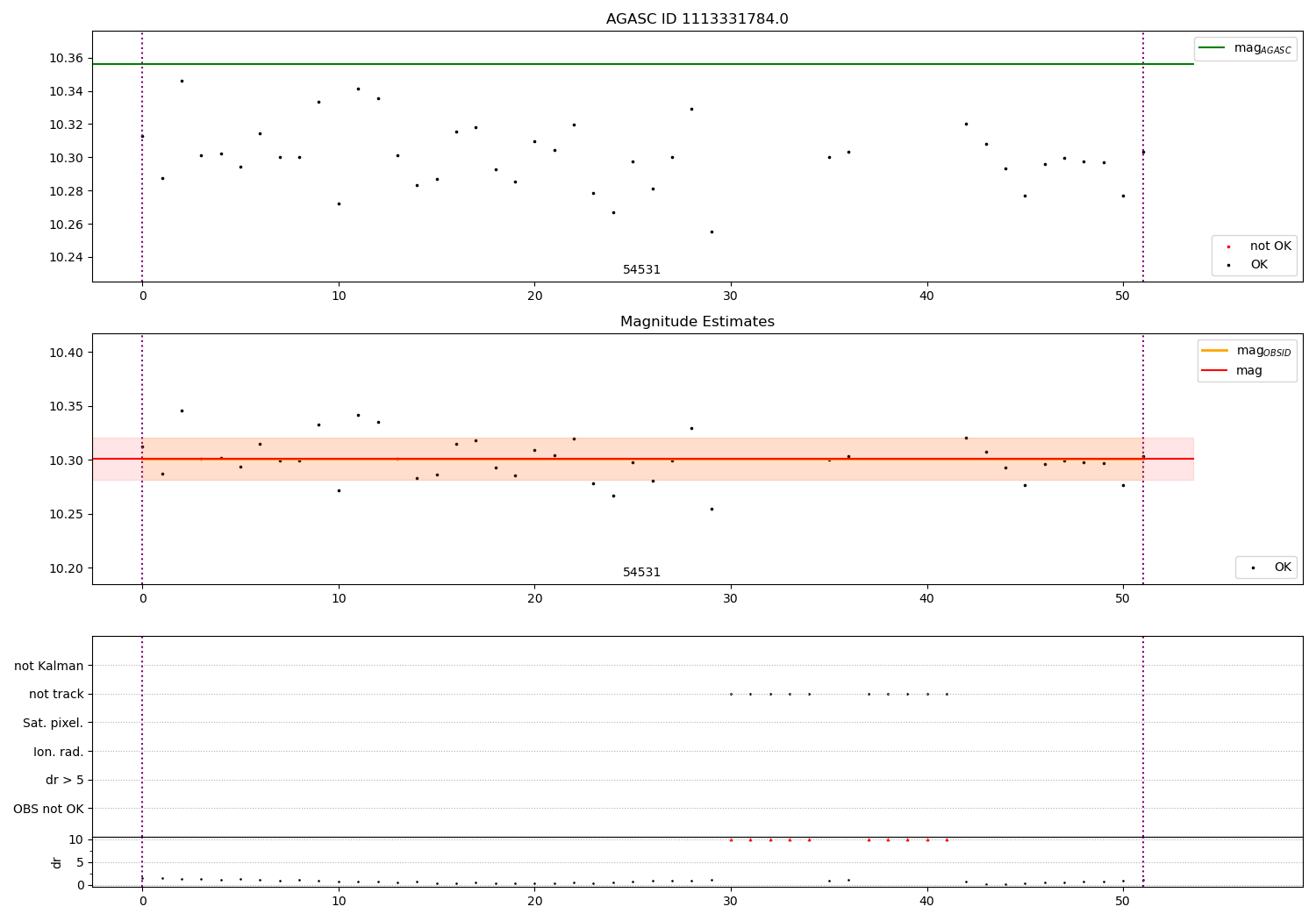This screenshot has height=921, width=1316.
Task: Click the "dr > 5" axis label
Action: click(65, 780)
